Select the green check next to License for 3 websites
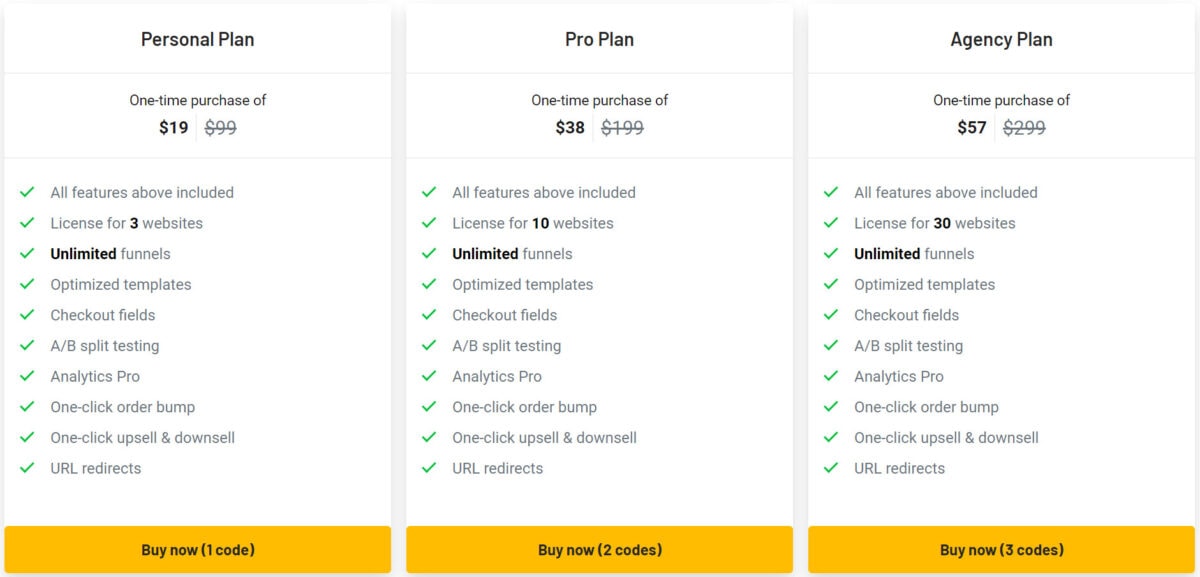The image size is (1200, 577). click(28, 223)
